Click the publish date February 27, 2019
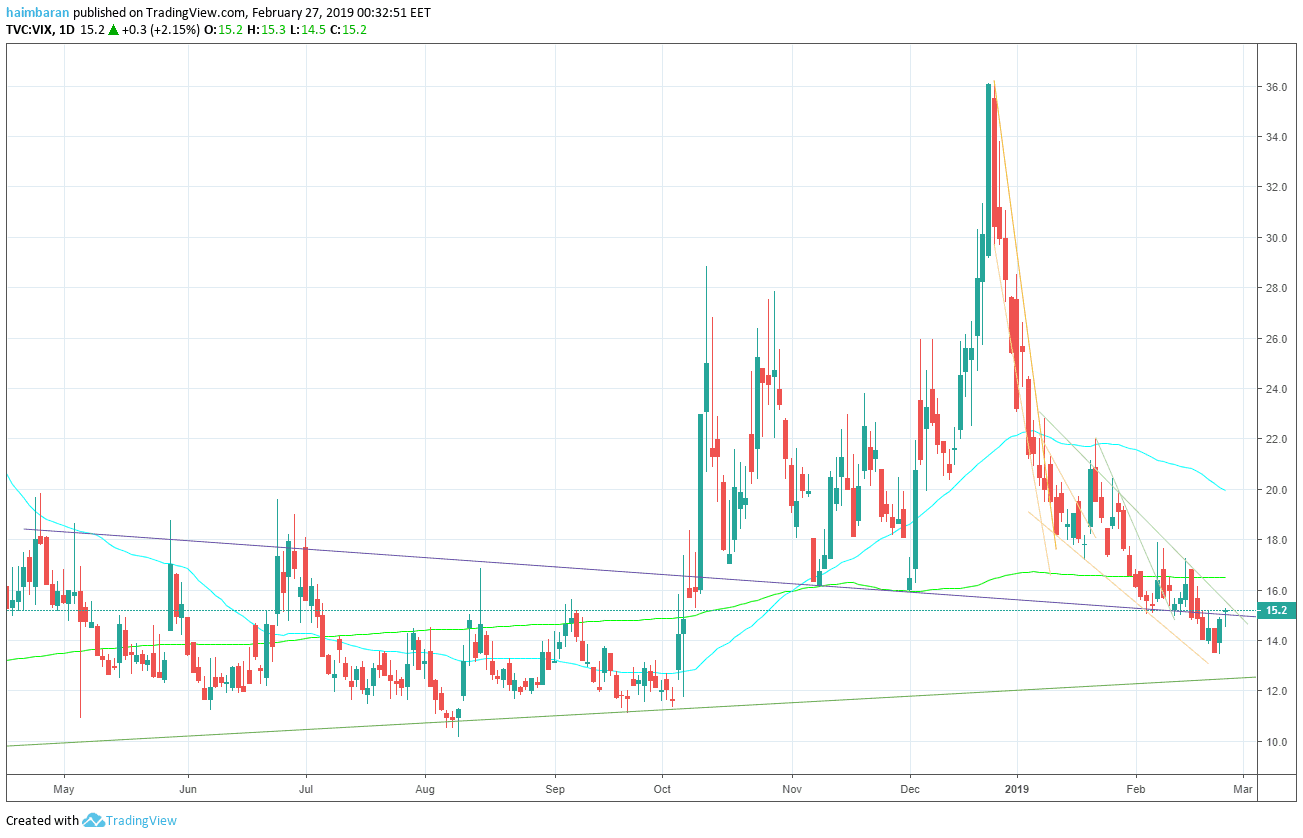This screenshot has width=1303, height=838. (x=303, y=12)
